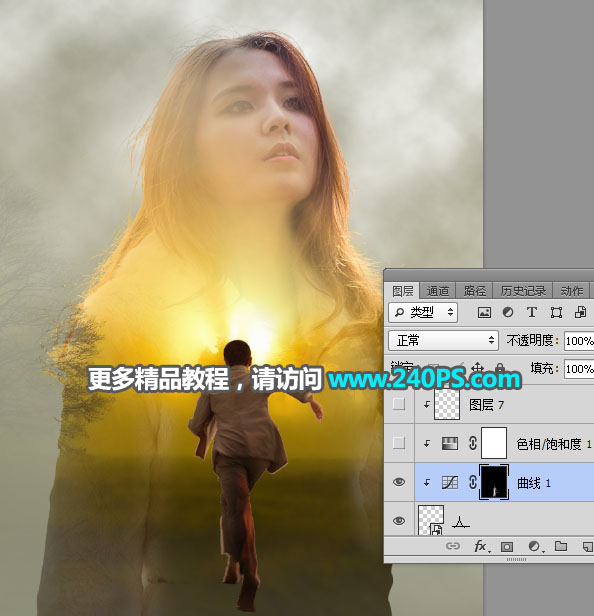Viewport: 594px width, 616px height.
Task: Create a new group with folder icon
Action: (561, 546)
